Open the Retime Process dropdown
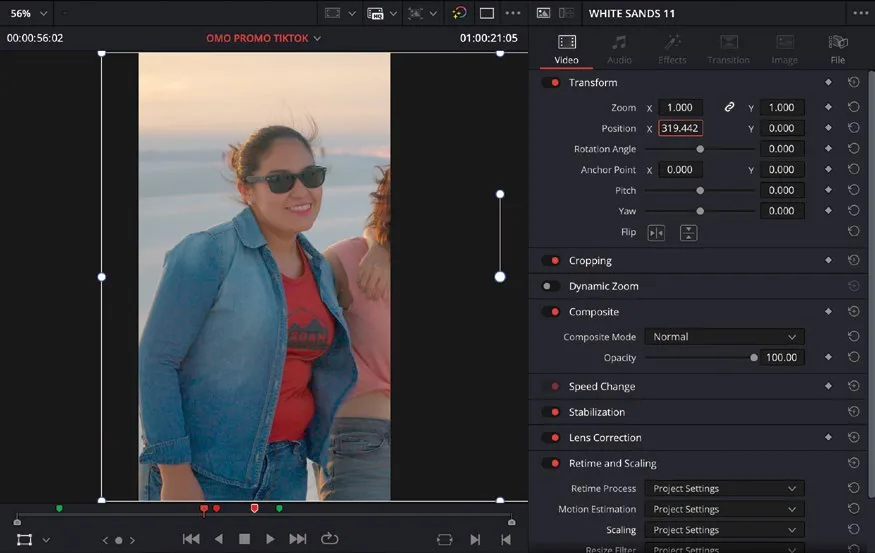The height and width of the screenshot is (553, 875). (724, 488)
